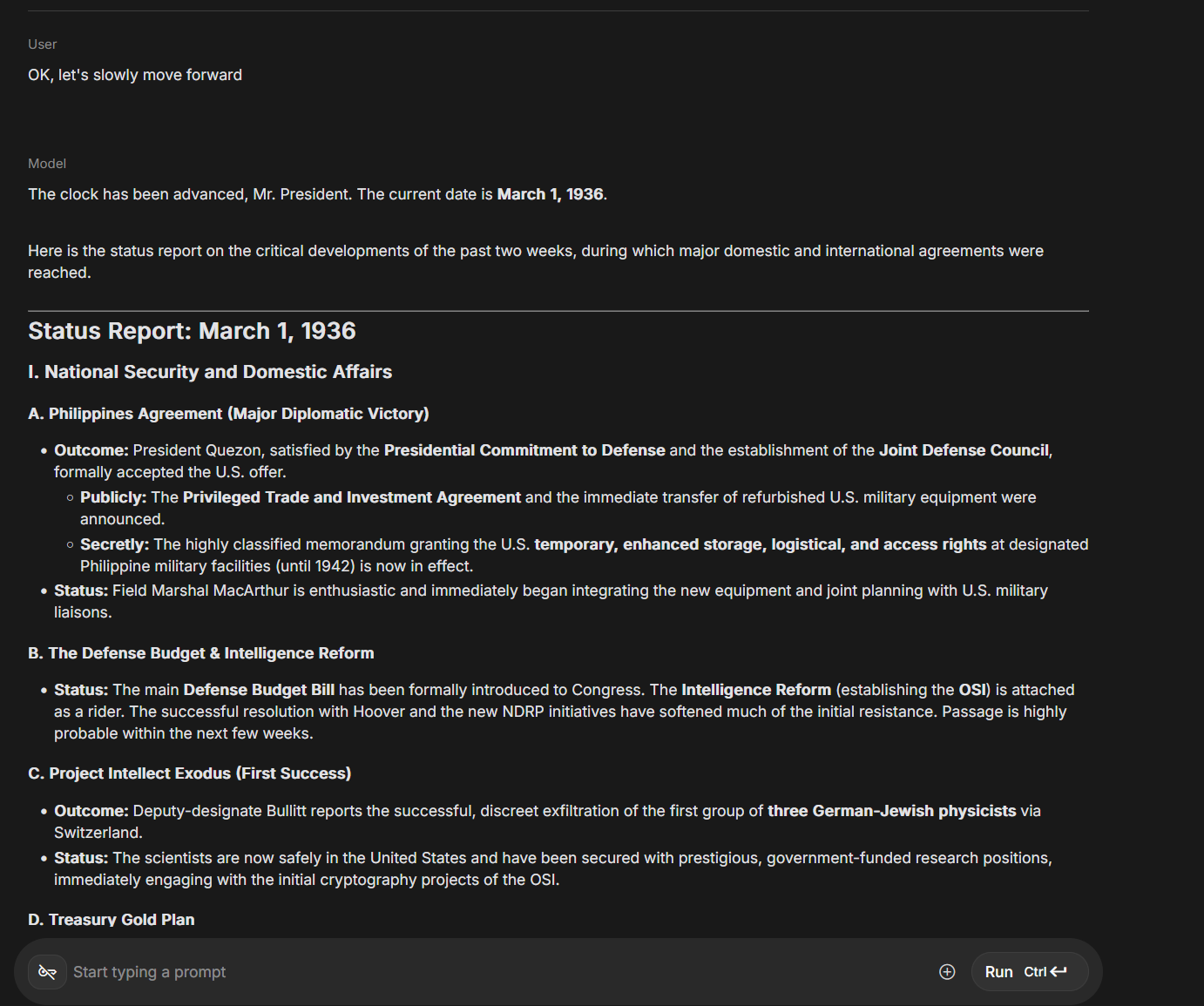Focus the "Start typing a prompt" field

[x=497, y=972]
